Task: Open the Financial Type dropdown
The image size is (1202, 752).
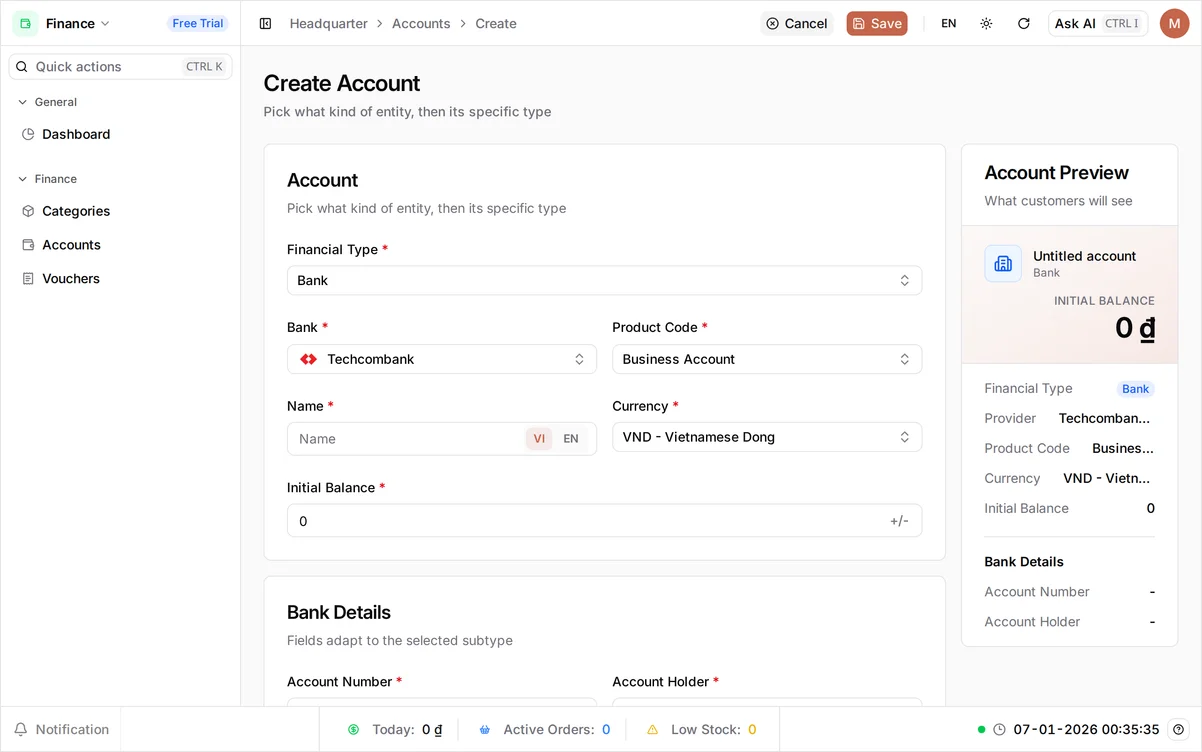Action: point(604,281)
